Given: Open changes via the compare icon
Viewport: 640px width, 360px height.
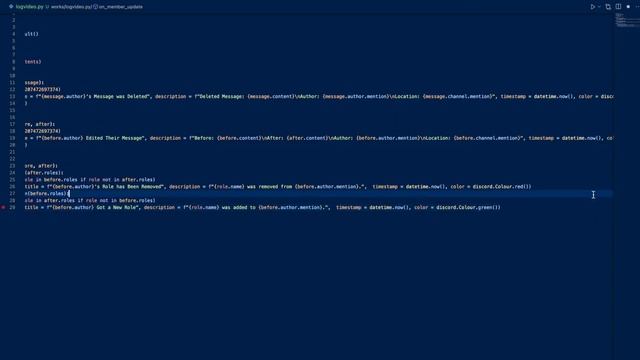Looking at the screenshot, I should tap(608, 7).
